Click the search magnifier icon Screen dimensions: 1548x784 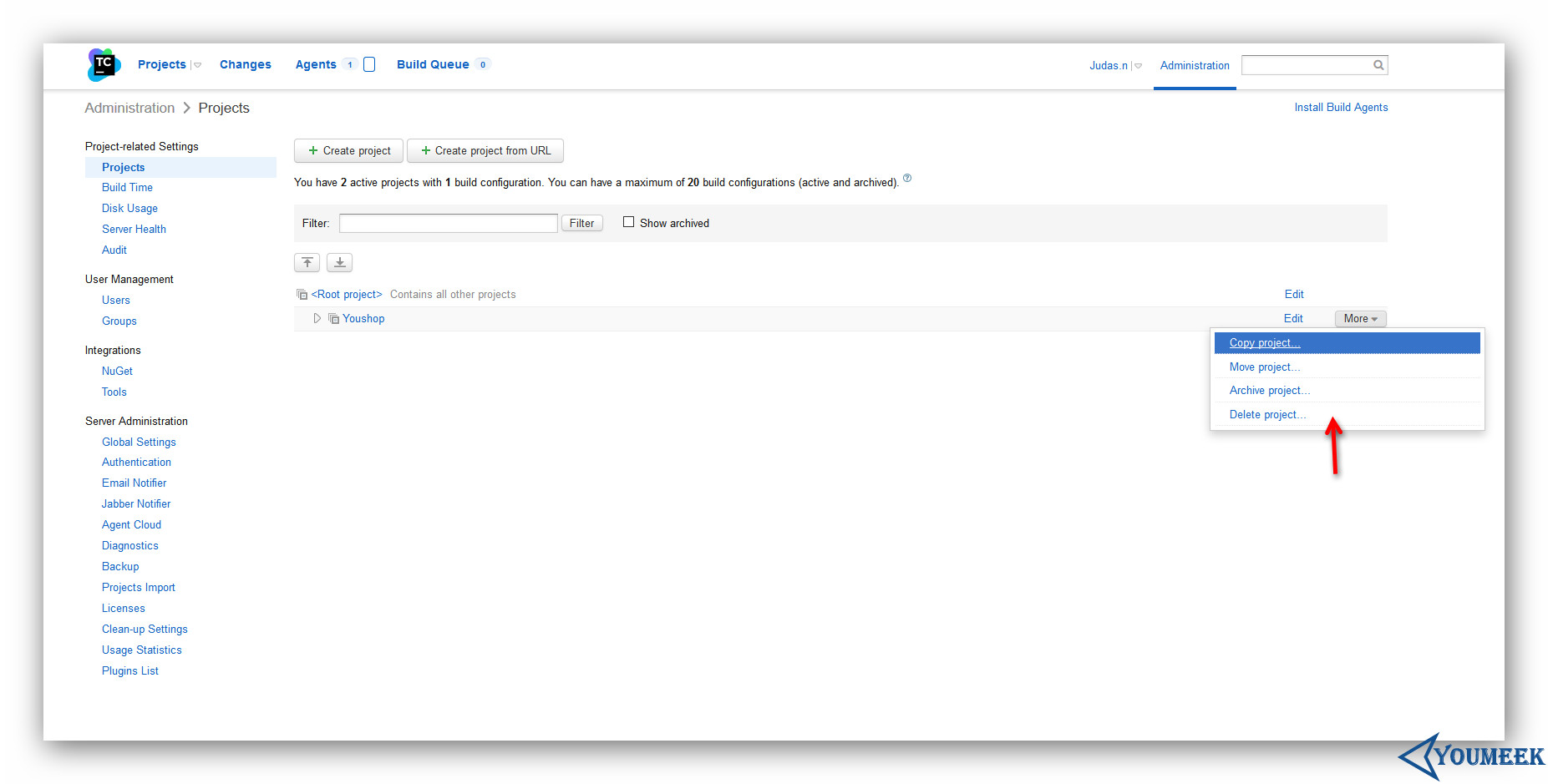coord(1378,65)
